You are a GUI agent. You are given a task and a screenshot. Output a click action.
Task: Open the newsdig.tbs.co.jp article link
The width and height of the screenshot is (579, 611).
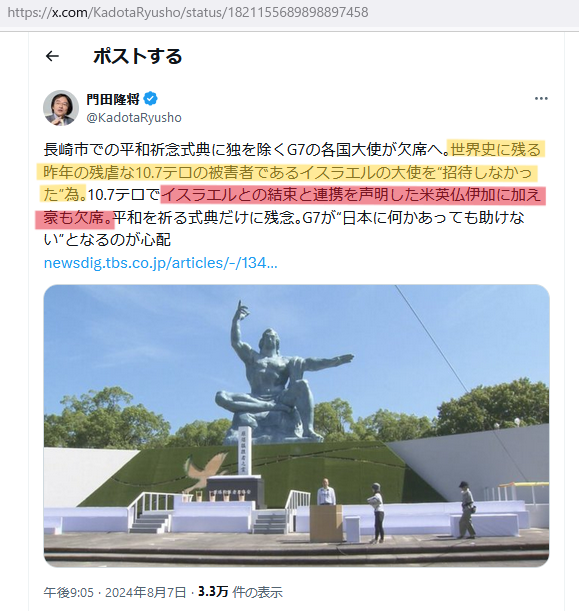tap(161, 263)
